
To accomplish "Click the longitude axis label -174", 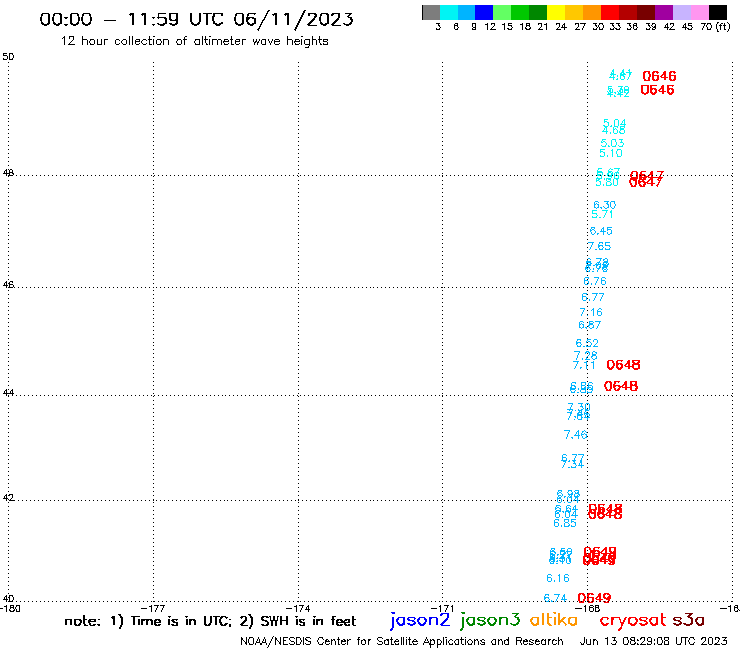I will [x=298, y=608].
